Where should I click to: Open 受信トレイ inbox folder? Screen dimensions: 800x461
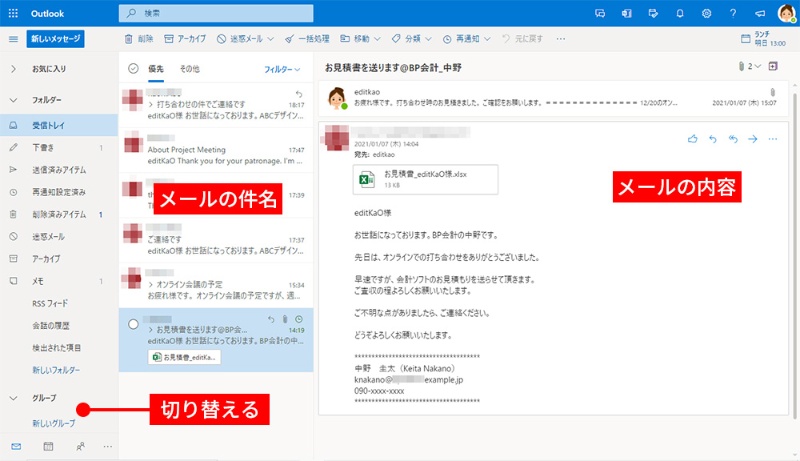[59, 125]
